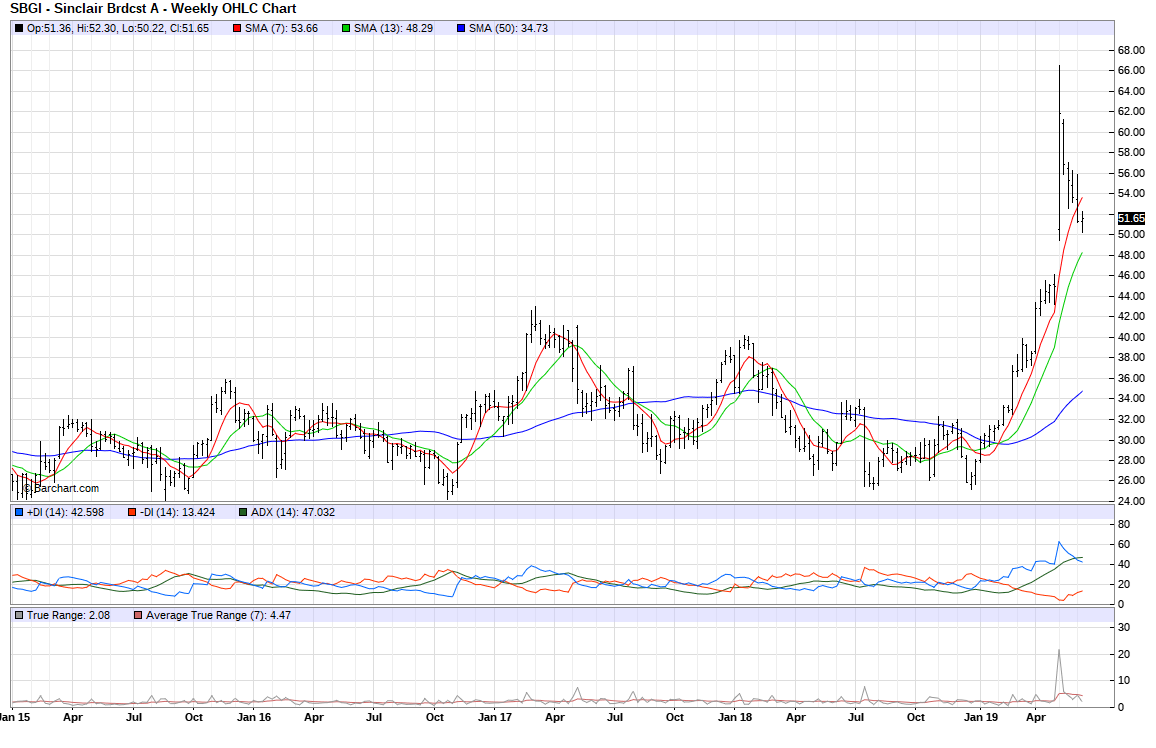Click the 64.00 price axis label
Screen dimensions: 1156x748
point(1131,91)
